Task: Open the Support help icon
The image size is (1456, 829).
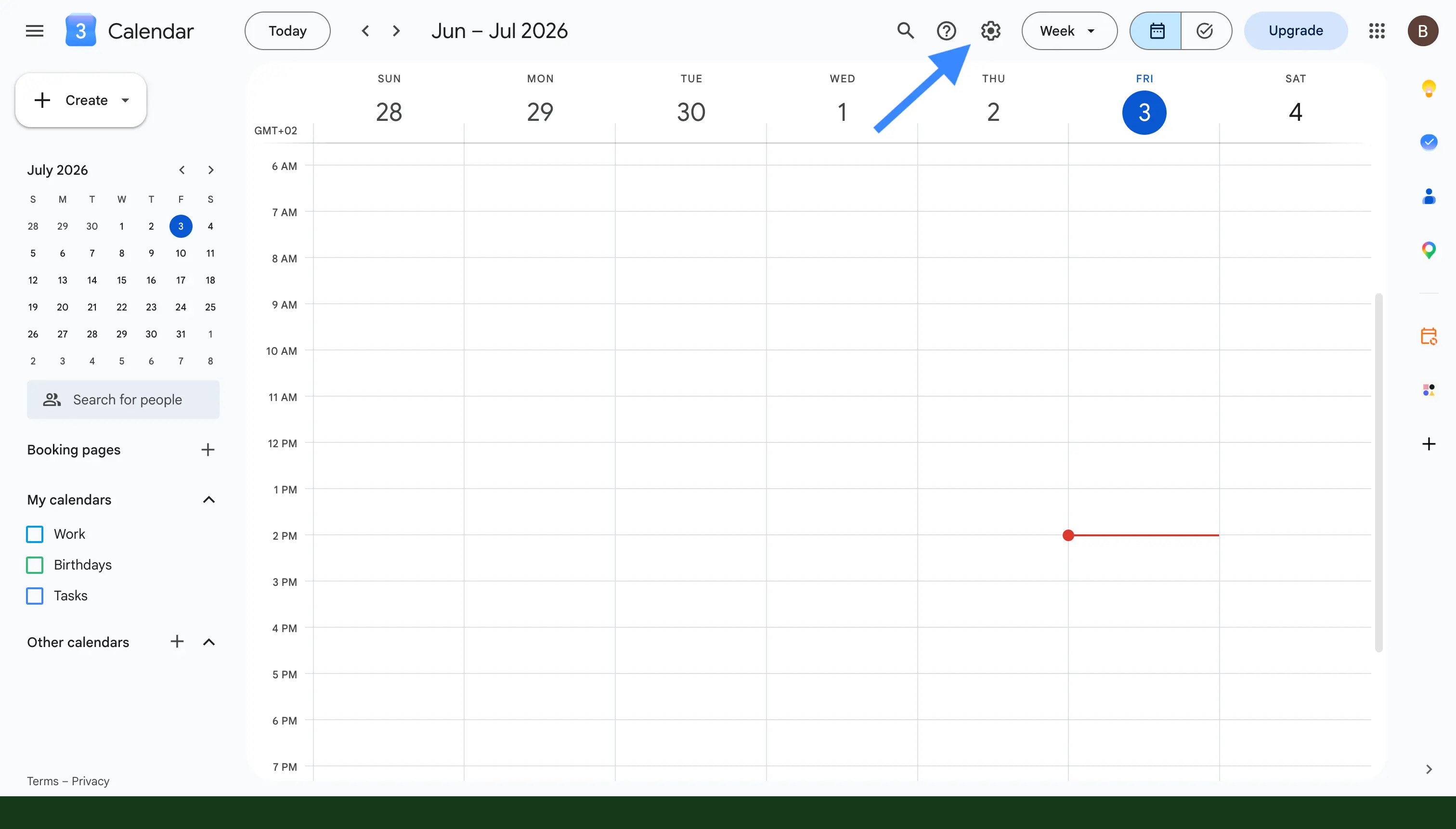Action: (x=947, y=31)
